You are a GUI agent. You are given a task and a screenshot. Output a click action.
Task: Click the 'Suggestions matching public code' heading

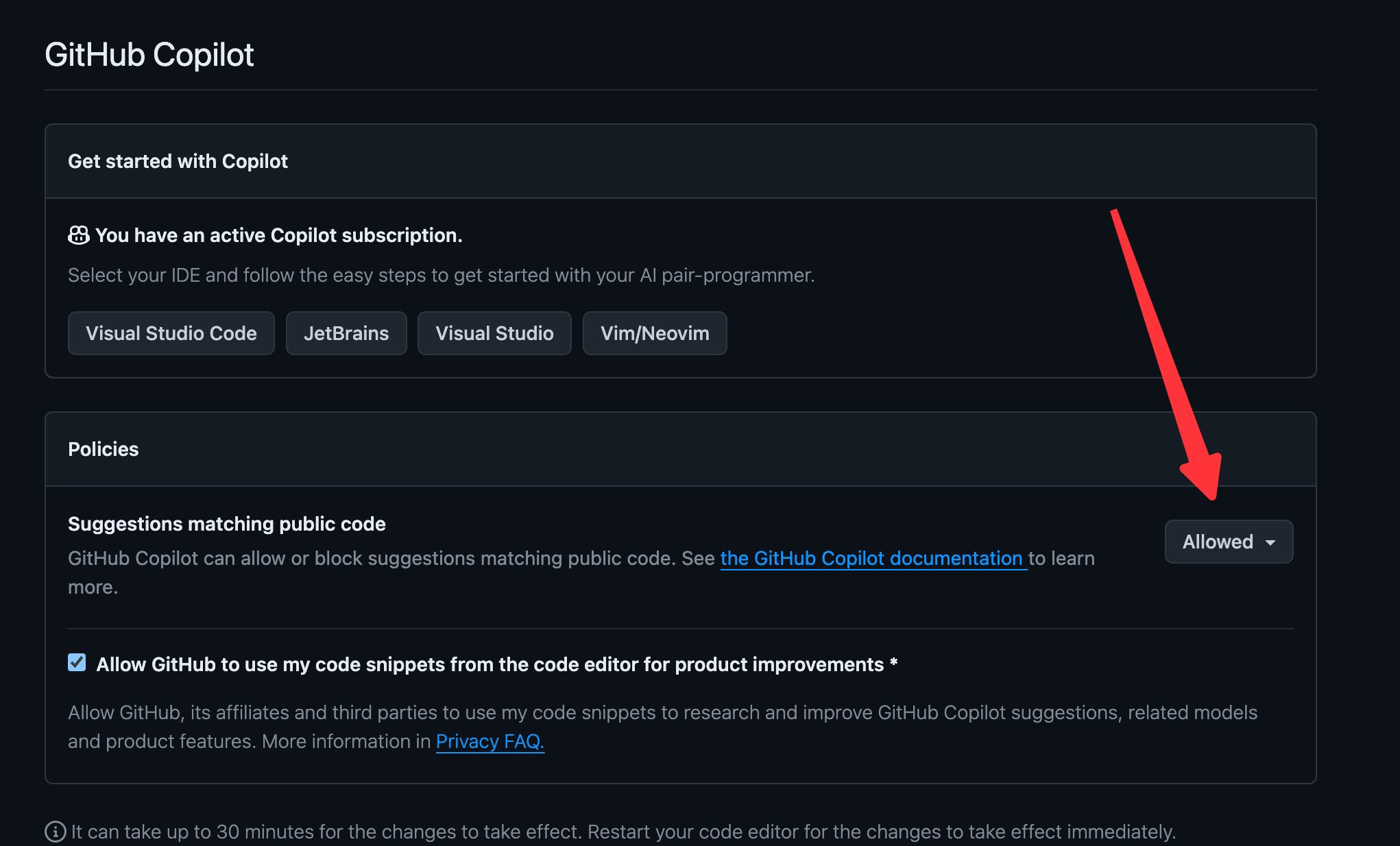[227, 524]
